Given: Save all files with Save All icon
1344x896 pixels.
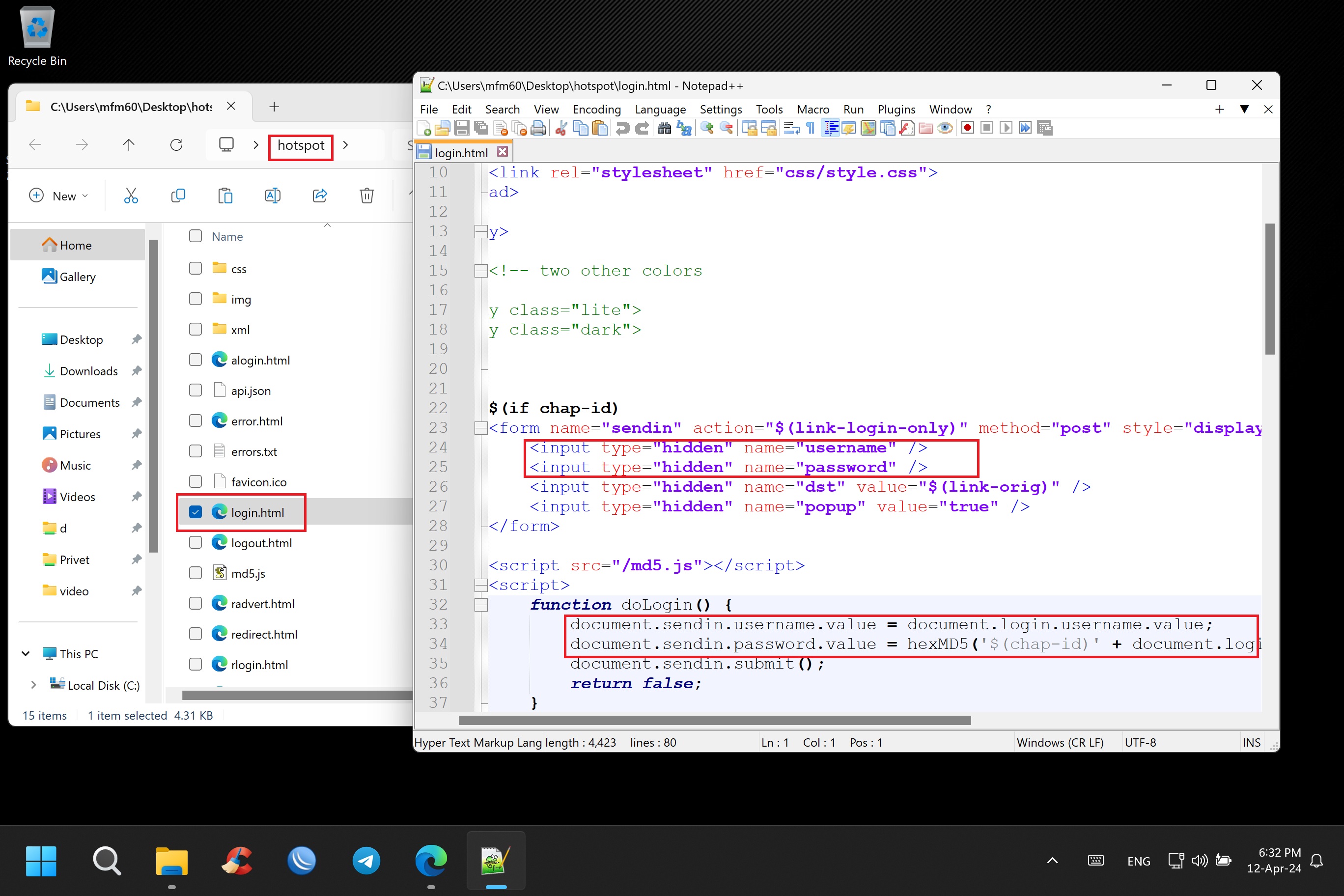Looking at the screenshot, I should (480, 128).
